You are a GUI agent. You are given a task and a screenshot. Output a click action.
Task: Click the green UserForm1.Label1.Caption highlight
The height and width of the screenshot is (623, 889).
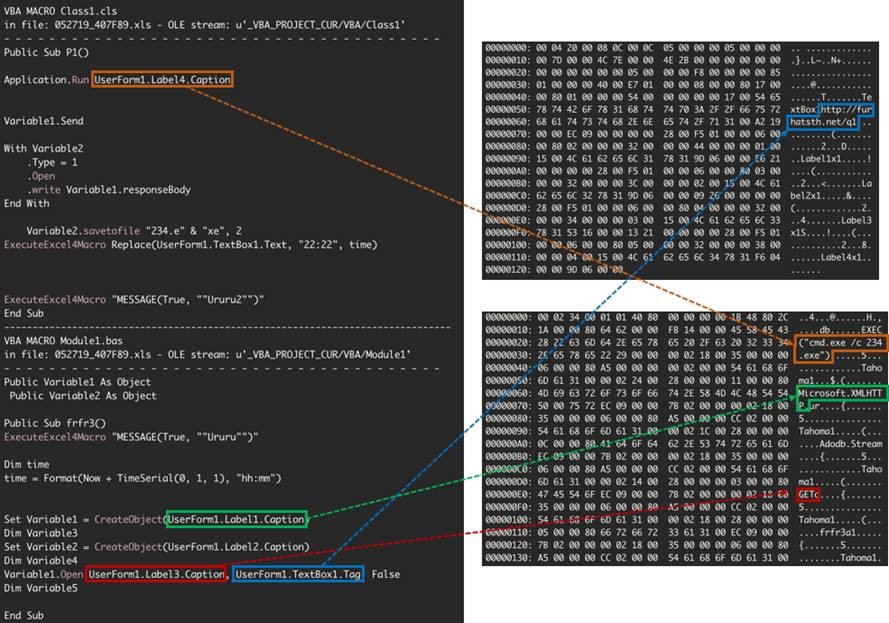pos(235,520)
